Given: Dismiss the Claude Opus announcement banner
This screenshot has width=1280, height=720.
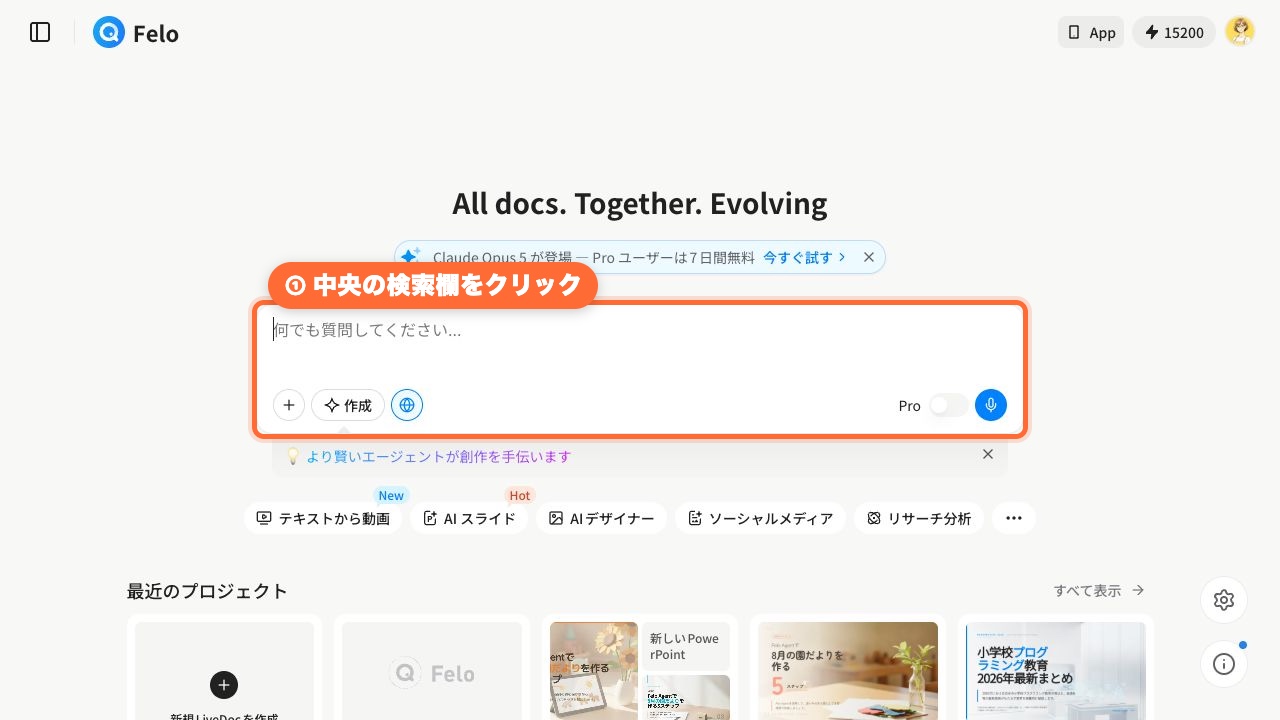Looking at the screenshot, I should (x=869, y=257).
